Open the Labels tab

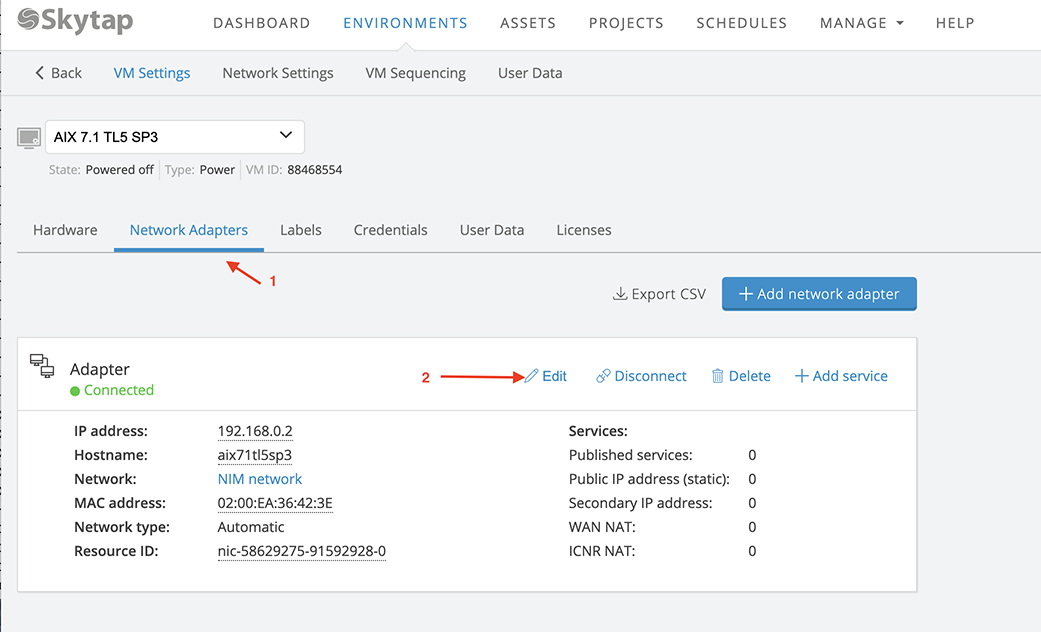[301, 230]
